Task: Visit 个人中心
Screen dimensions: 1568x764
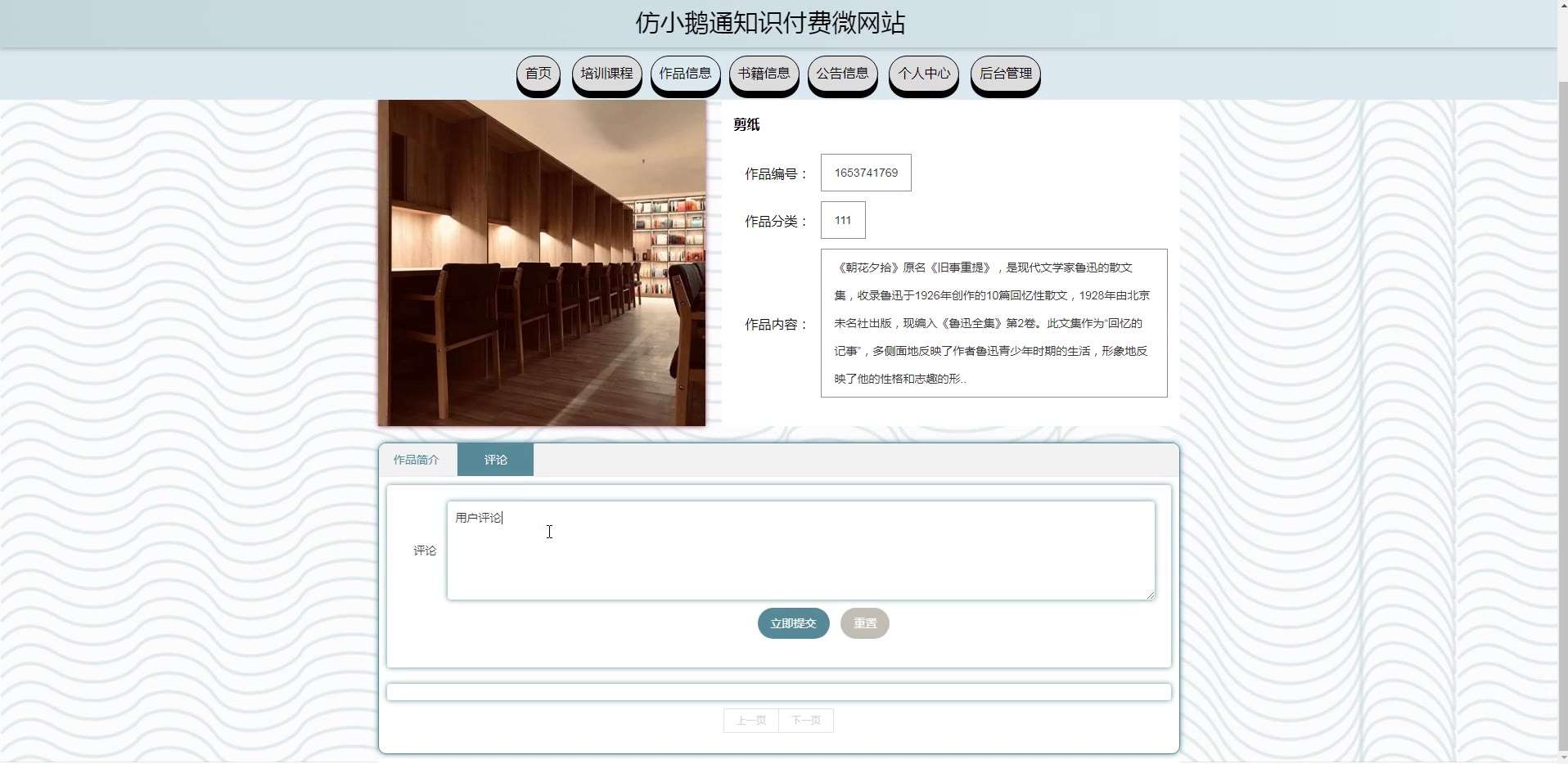Action: tap(924, 74)
